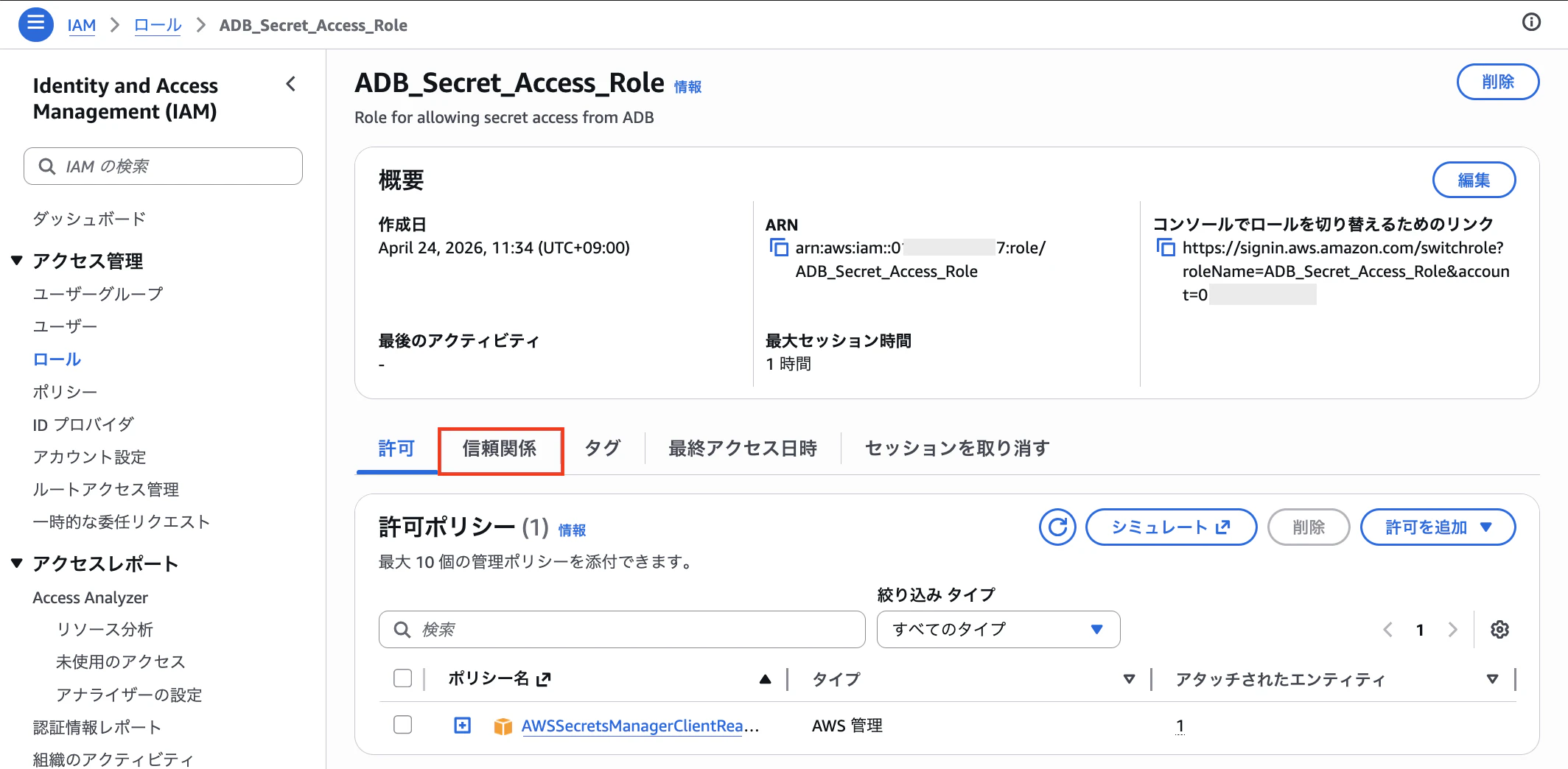The width and height of the screenshot is (1568, 769).
Task: Copy the role ARN using the copy icon
Action: tap(779, 247)
